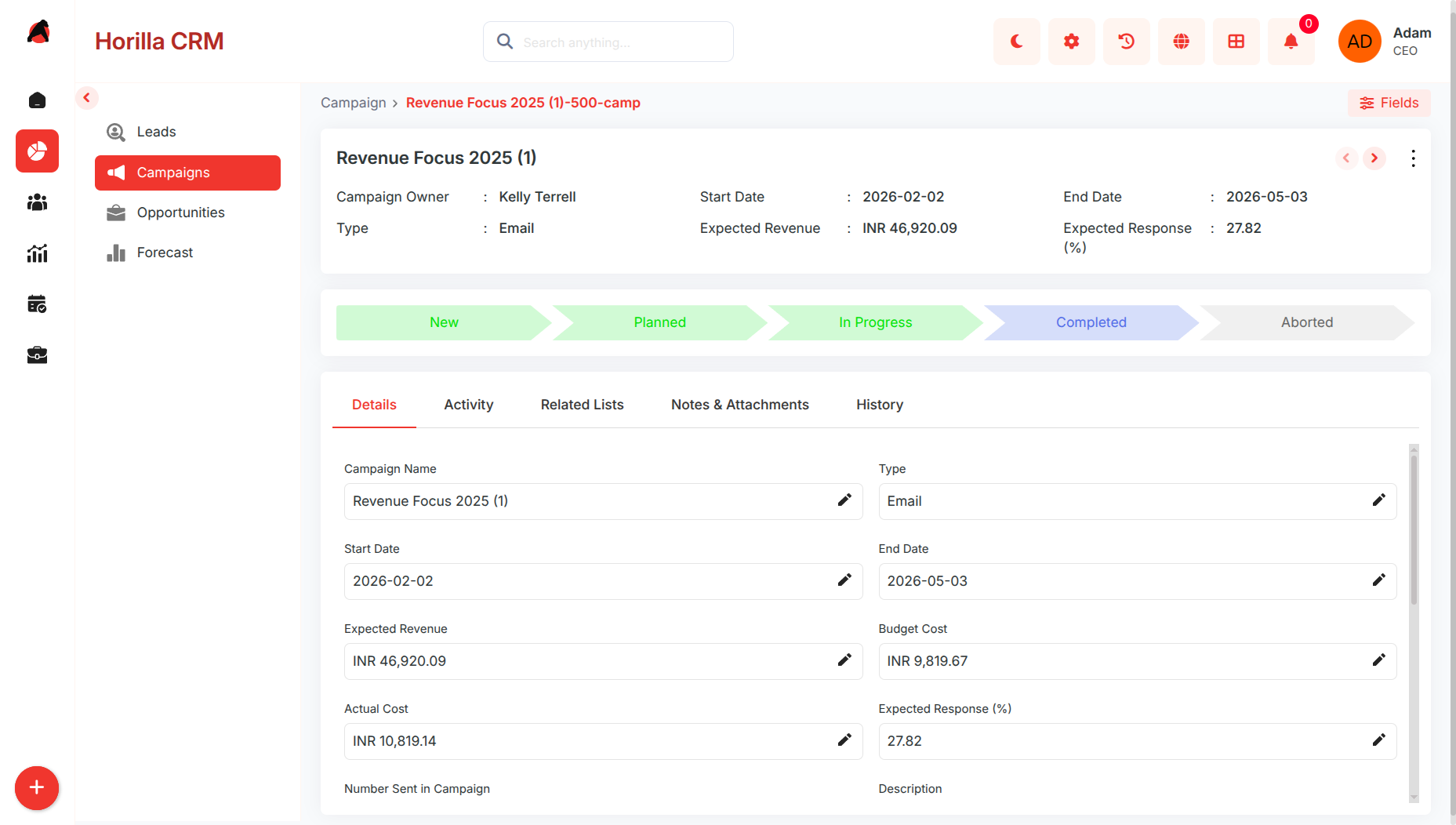Edit the Campaign Name field pencil

pos(844,500)
